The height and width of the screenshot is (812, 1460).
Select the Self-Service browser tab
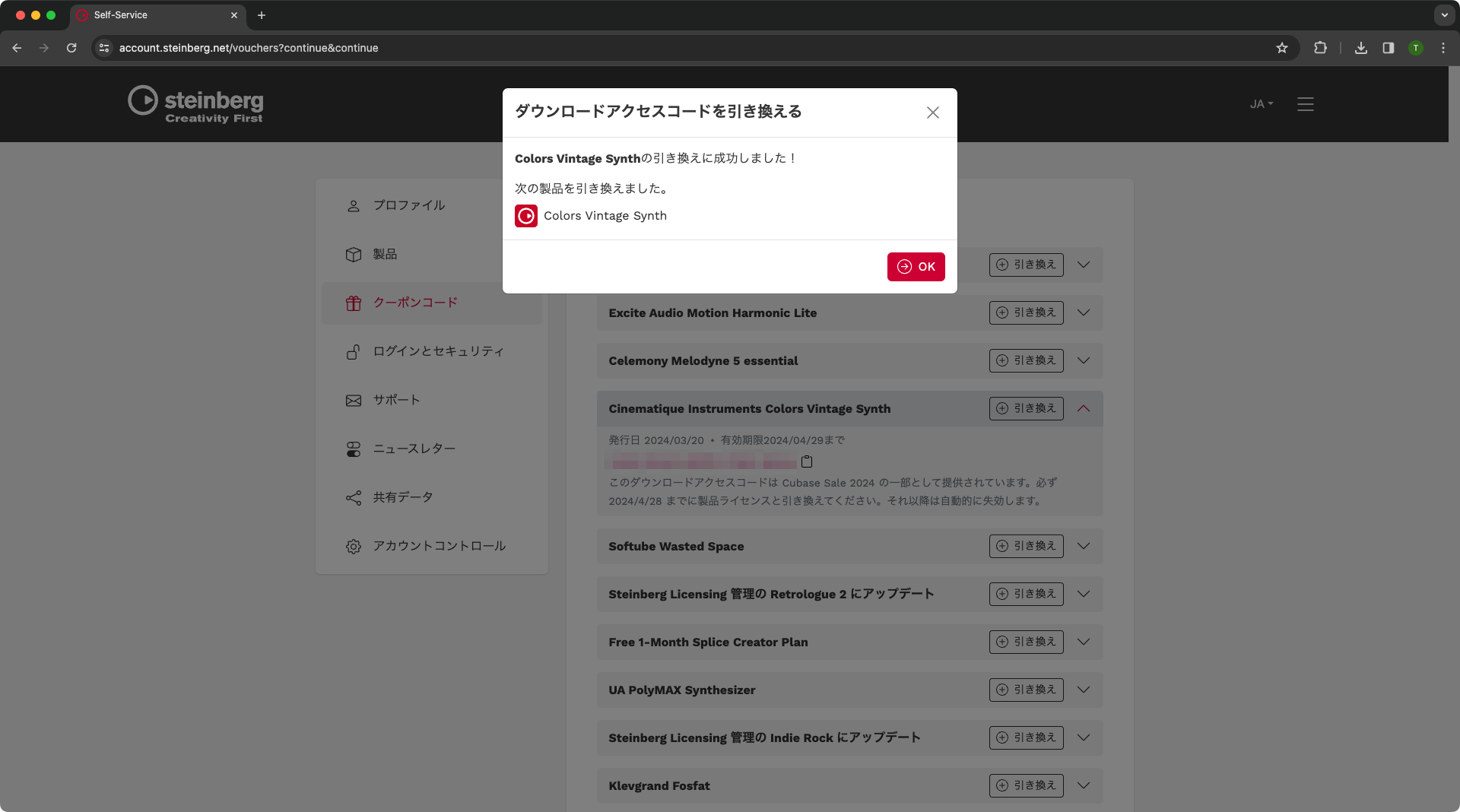(x=157, y=15)
